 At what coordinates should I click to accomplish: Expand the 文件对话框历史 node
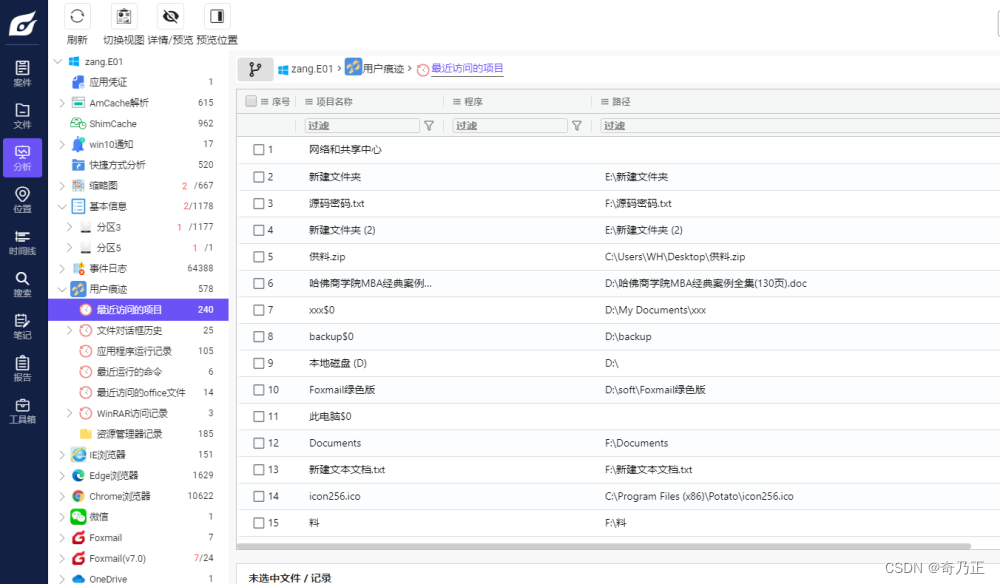pos(70,330)
